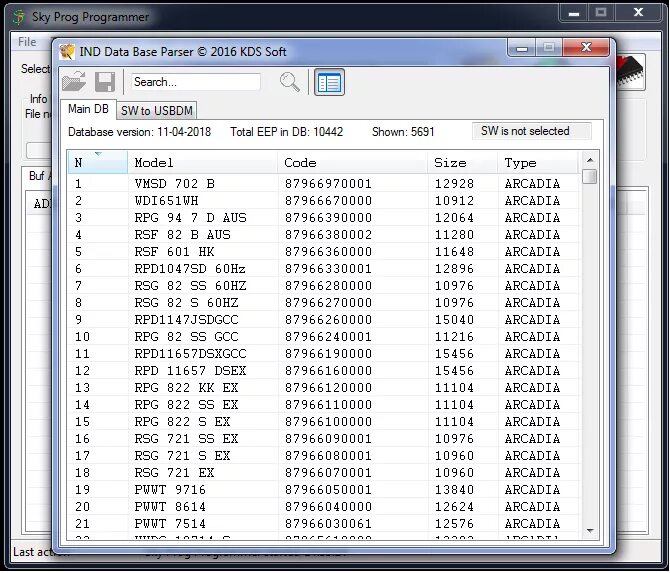Click the SW is not selected button
The width and height of the screenshot is (670, 573).
tap(532, 131)
